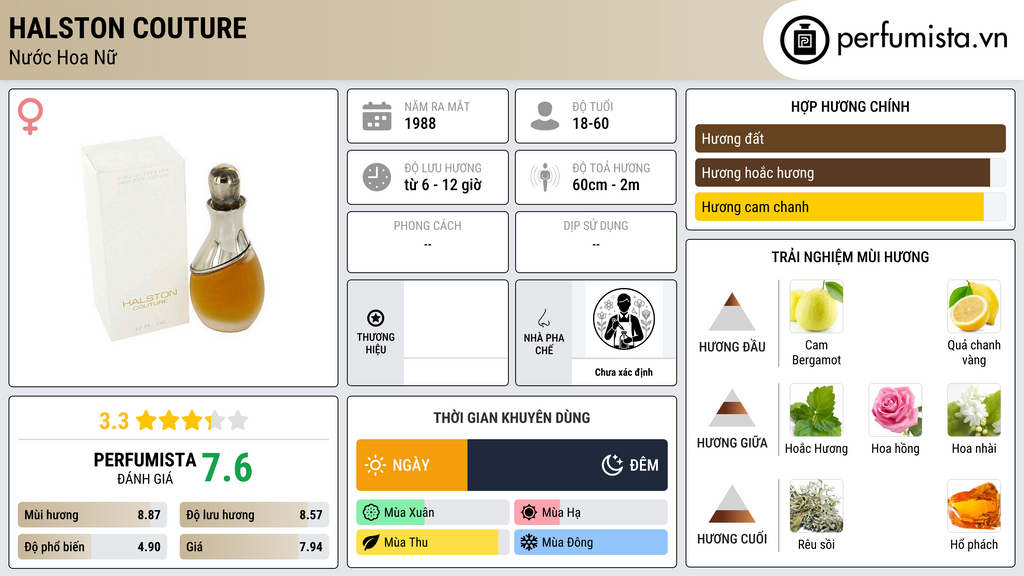Image resolution: width=1024 pixels, height=576 pixels.
Task: Select the Ngày daytime segment
Action: click(412, 465)
